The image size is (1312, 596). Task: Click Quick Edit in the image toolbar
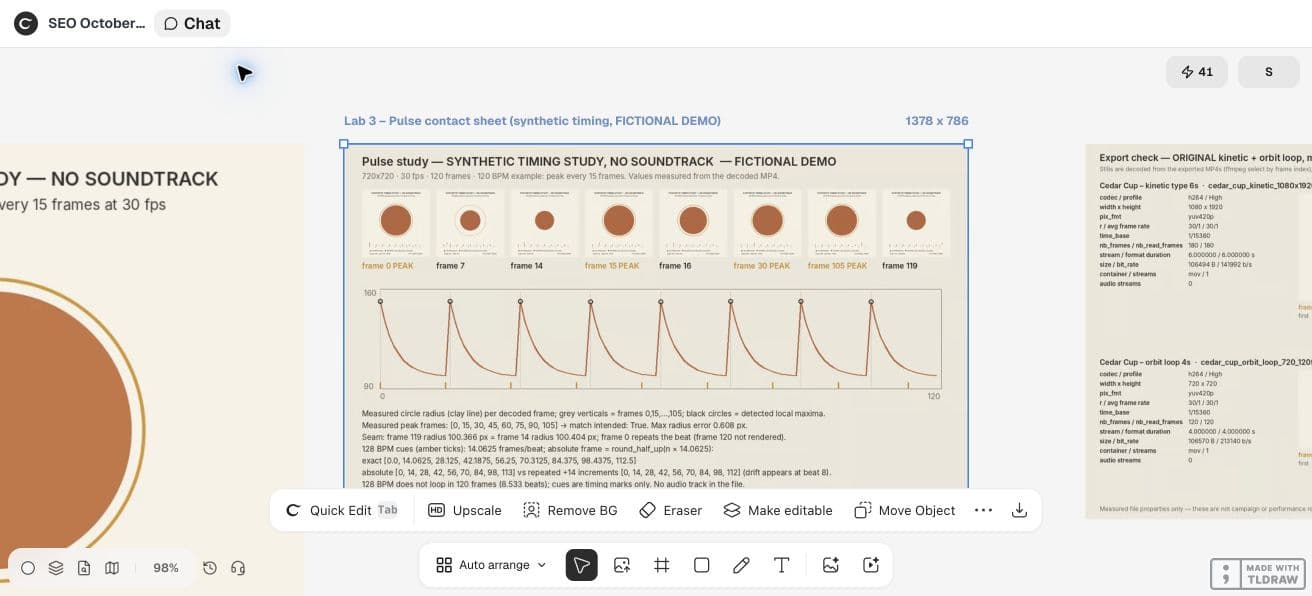coord(341,510)
